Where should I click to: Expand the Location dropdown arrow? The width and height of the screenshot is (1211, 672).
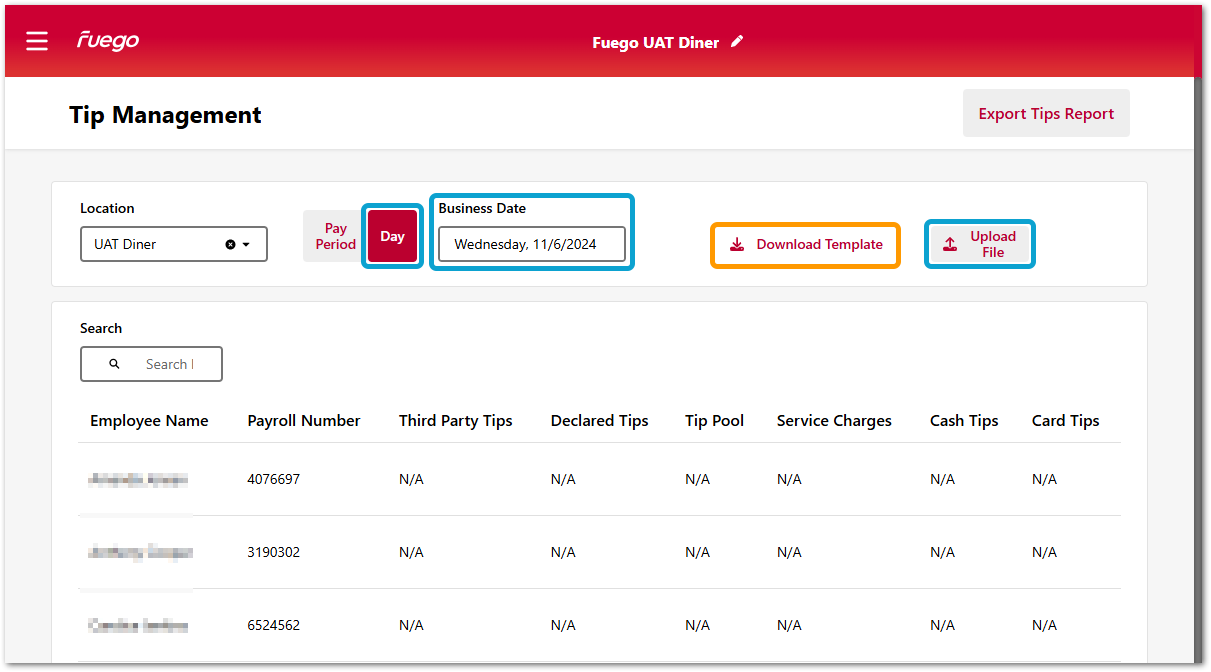coord(247,244)
